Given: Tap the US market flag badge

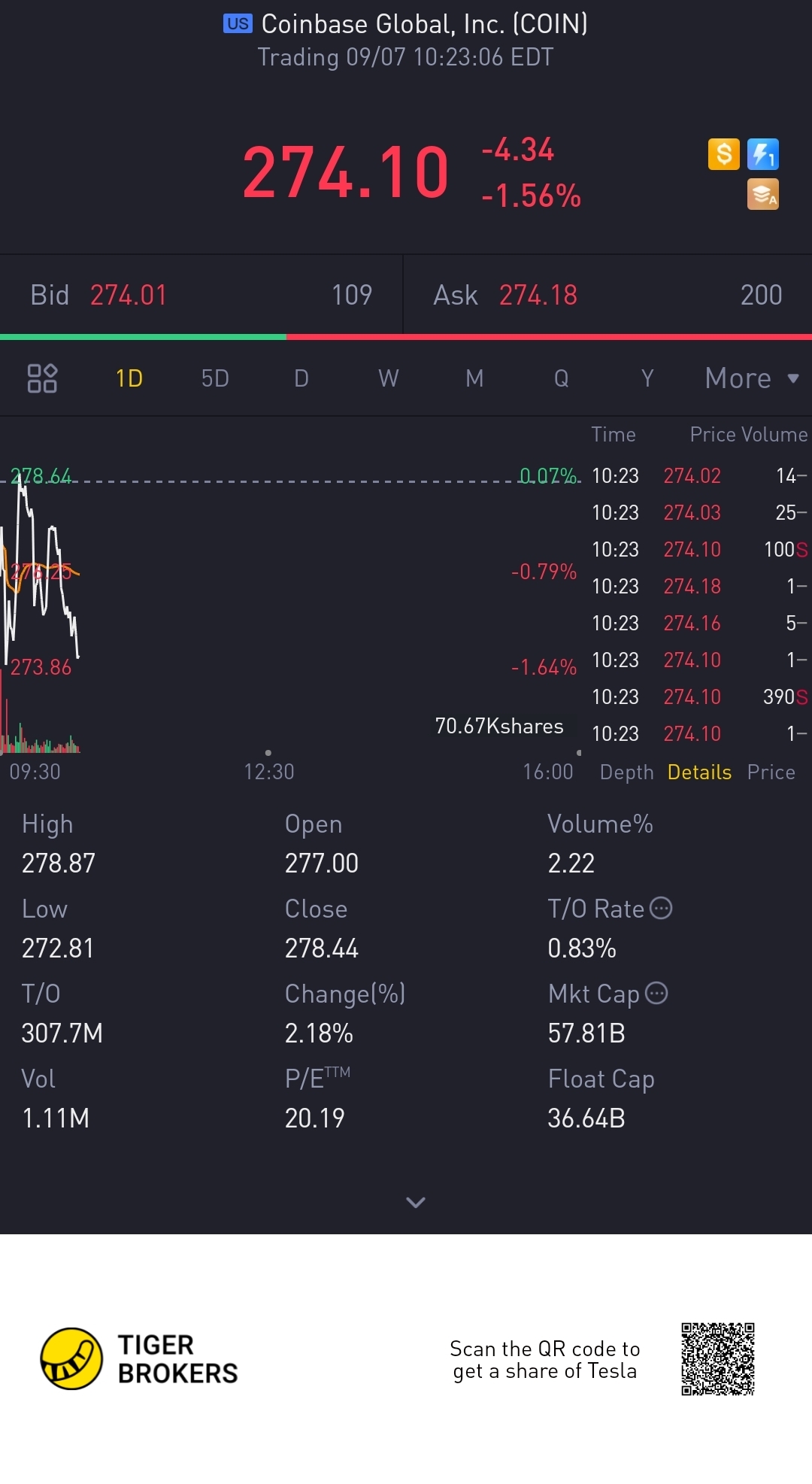Looking at the screenshot, I should (x=238, y=24).
